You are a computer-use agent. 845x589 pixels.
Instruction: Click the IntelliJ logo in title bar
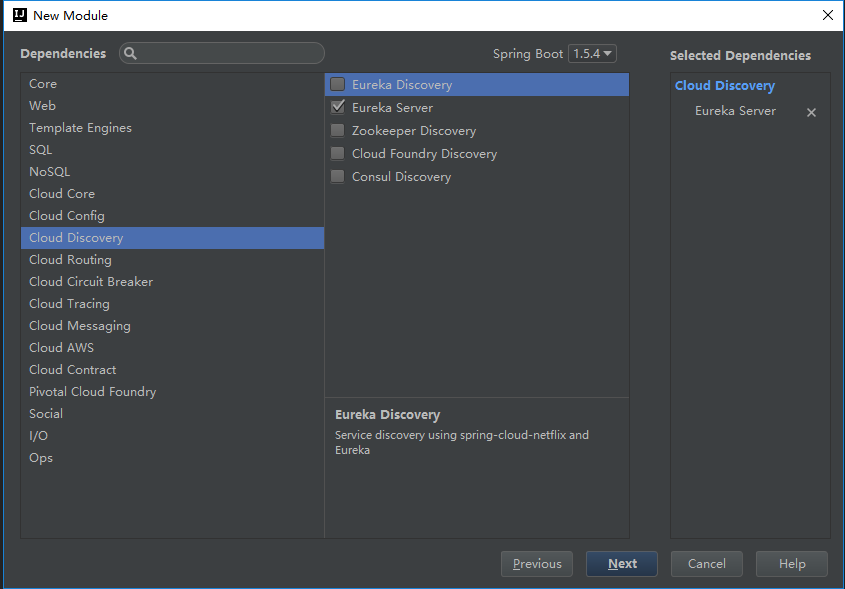click(18, 15)
